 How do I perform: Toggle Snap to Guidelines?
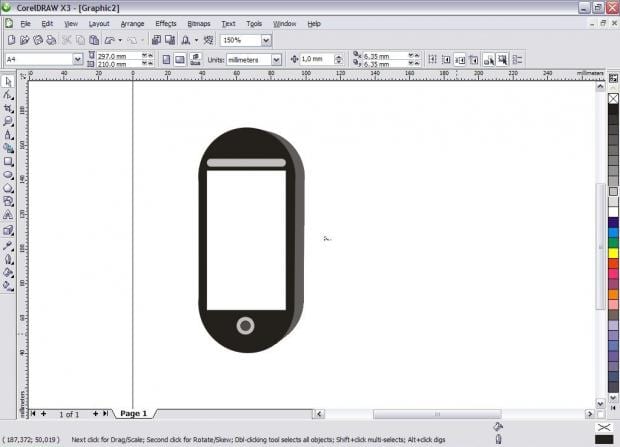pos(446,60)
